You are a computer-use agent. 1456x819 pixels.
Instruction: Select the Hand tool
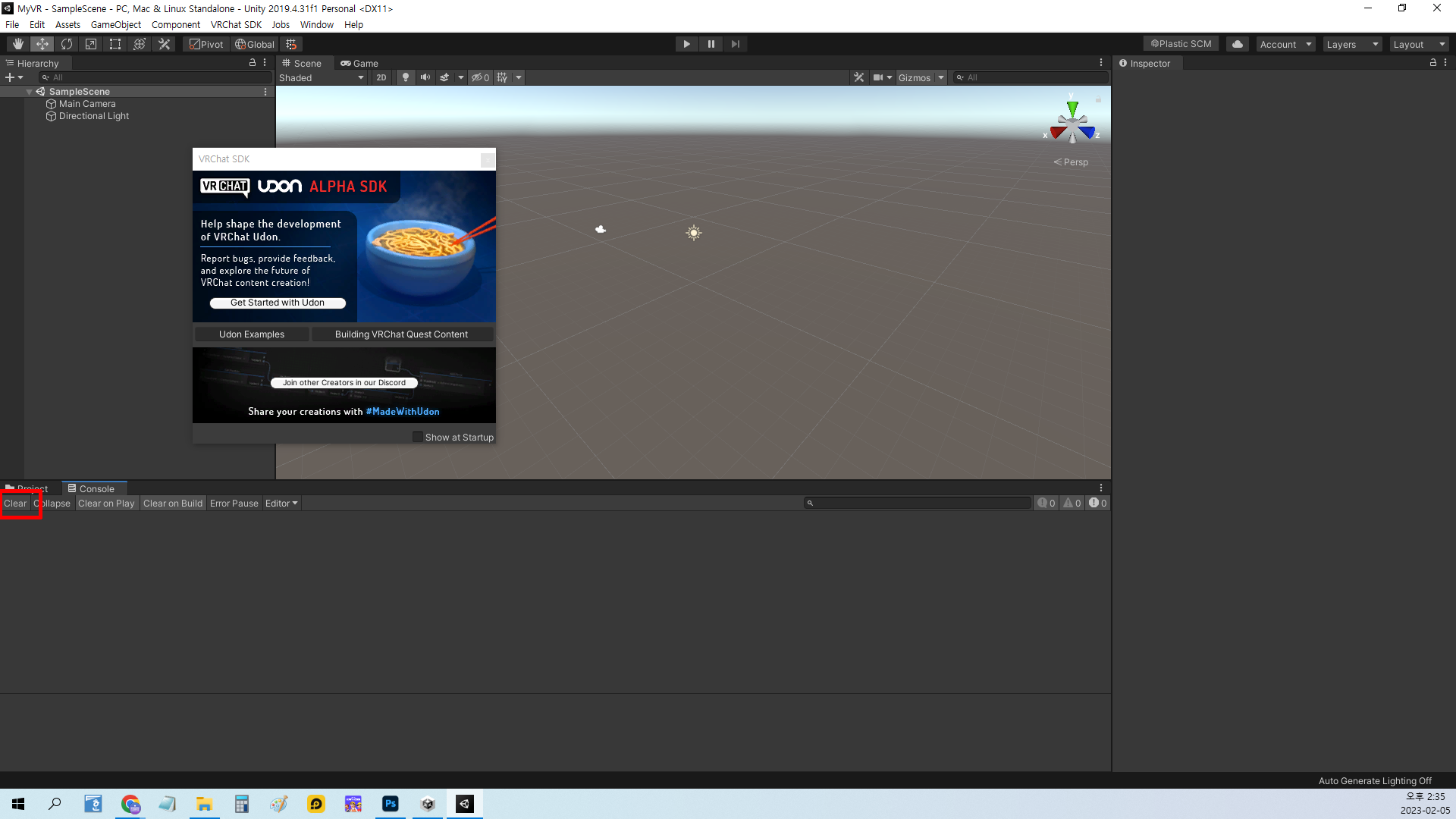[x=18, y=44]
